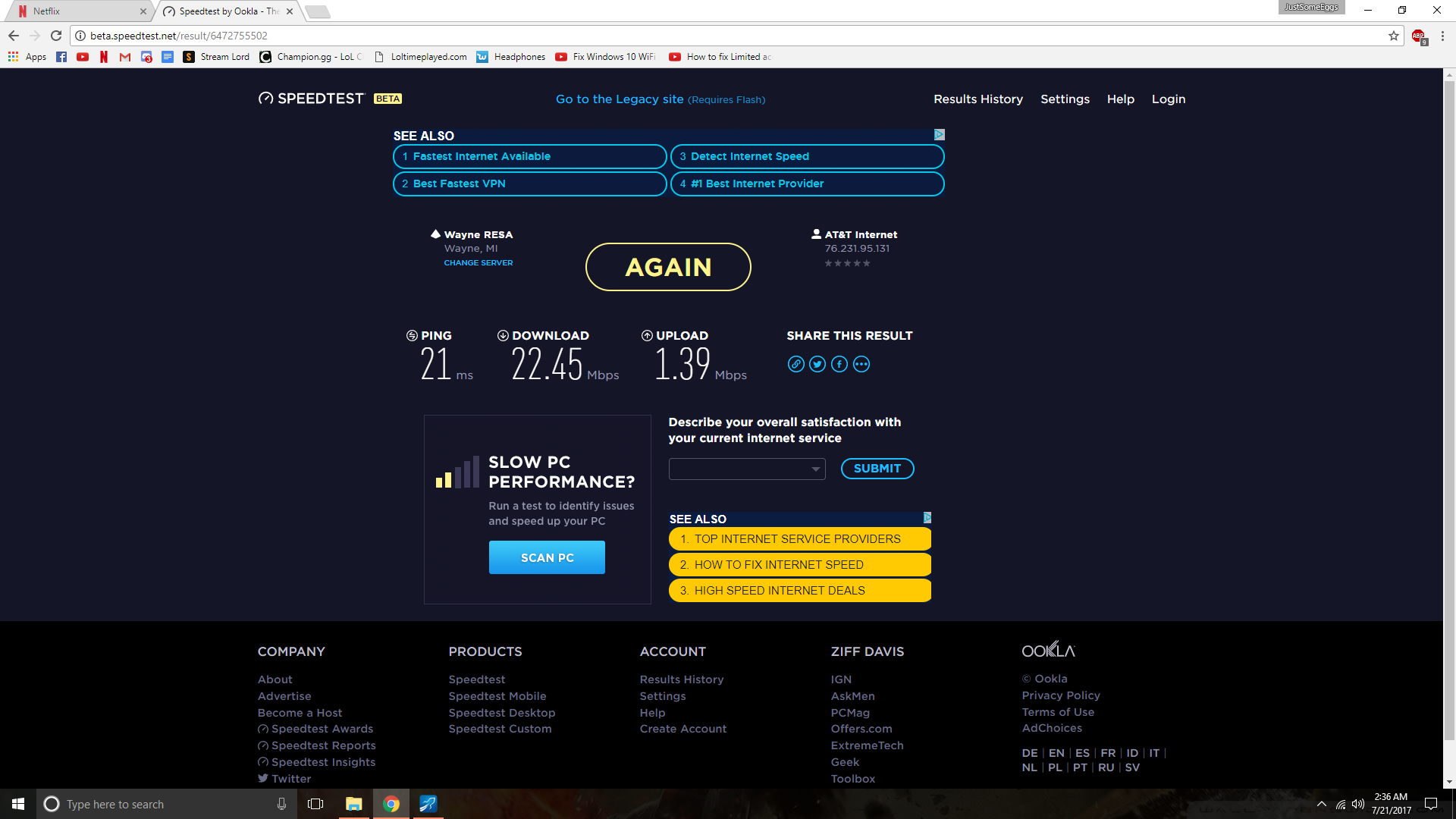Click the AdChoices icon on top ad
This screenshot has height=819, width=1456.
(939, 134)
